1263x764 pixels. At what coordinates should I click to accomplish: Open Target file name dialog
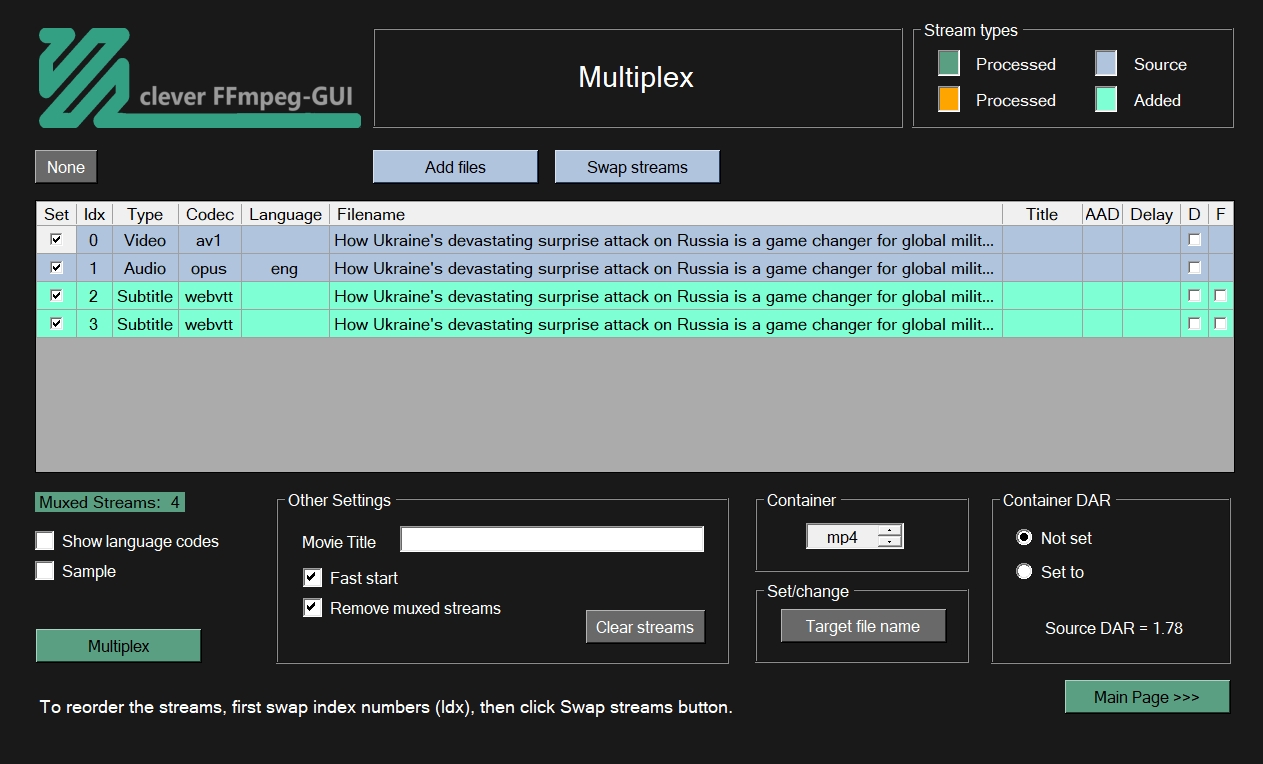(863, 626)
